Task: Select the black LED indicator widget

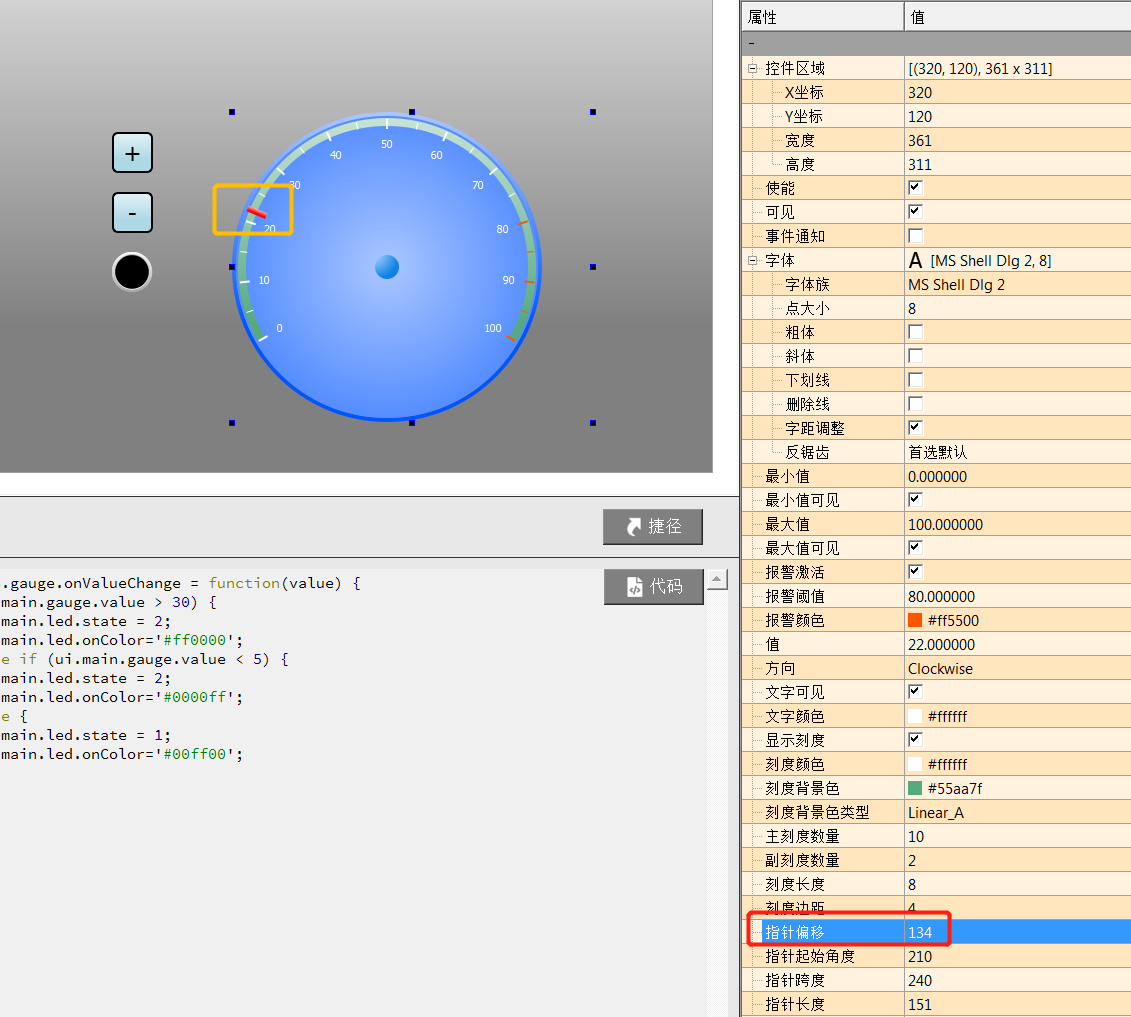Action: pos(132,272)
